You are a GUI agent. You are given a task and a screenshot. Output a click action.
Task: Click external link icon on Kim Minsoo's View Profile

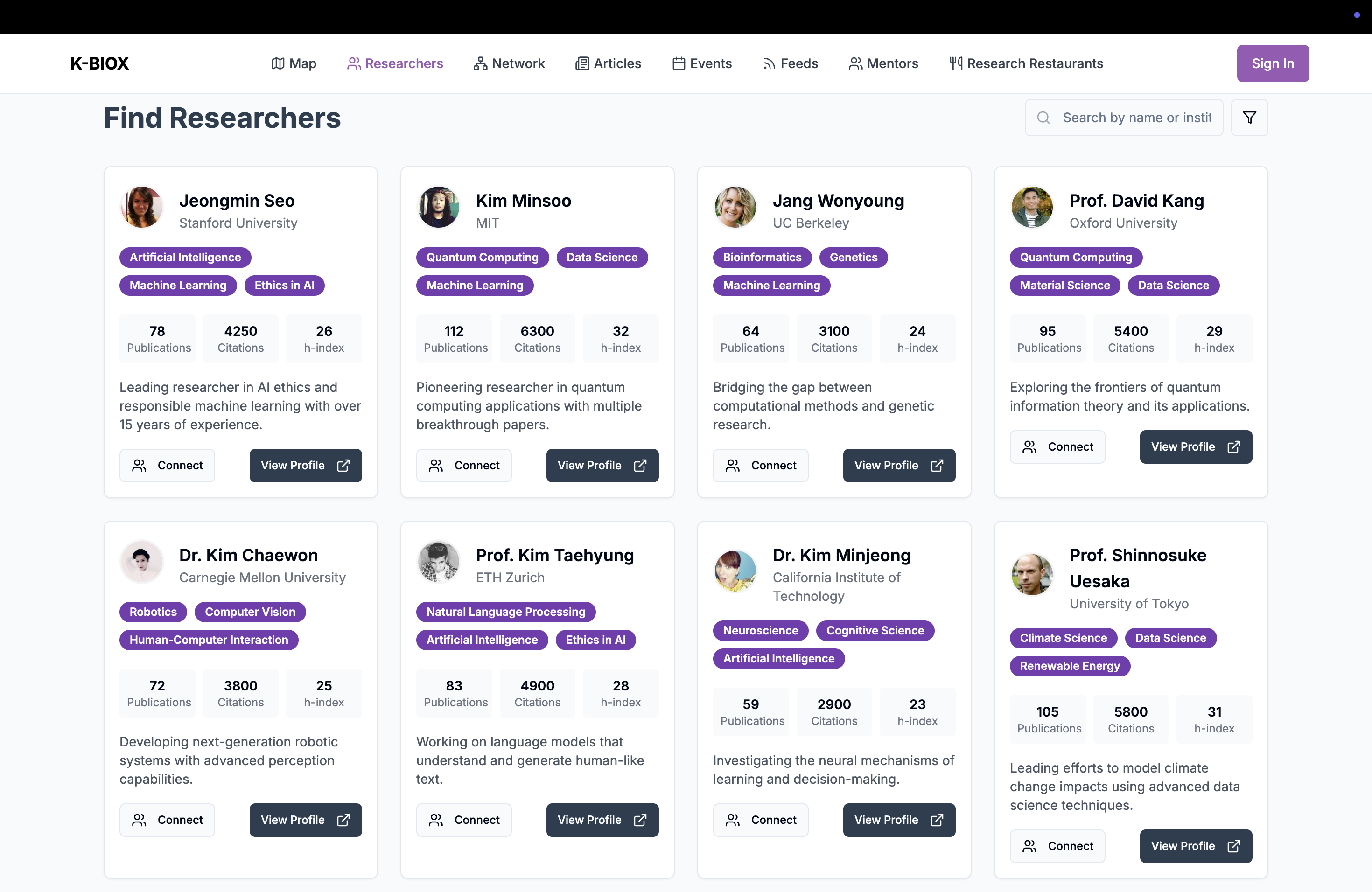[x=640, y=465]
